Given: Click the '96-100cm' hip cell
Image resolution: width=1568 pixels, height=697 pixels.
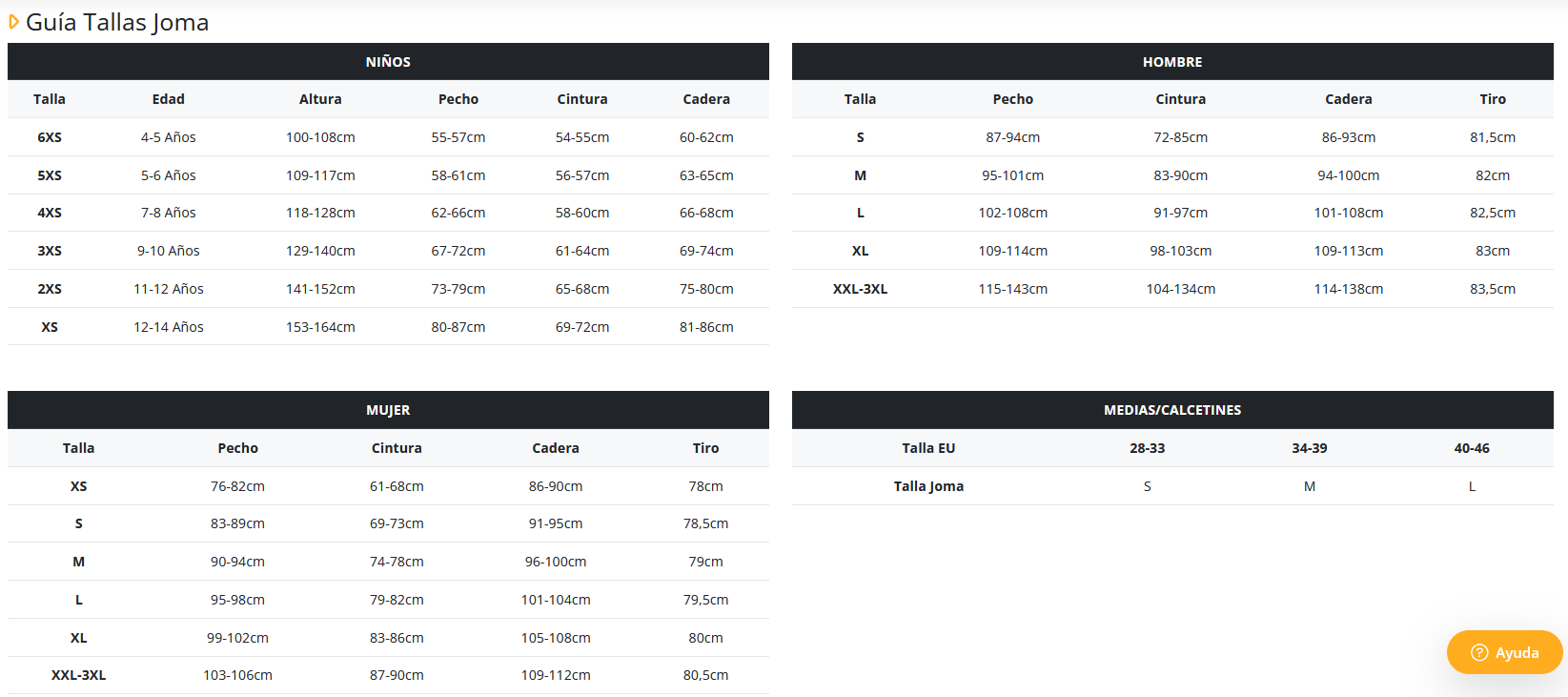Looking at the screenshot, I should (556, 562).
